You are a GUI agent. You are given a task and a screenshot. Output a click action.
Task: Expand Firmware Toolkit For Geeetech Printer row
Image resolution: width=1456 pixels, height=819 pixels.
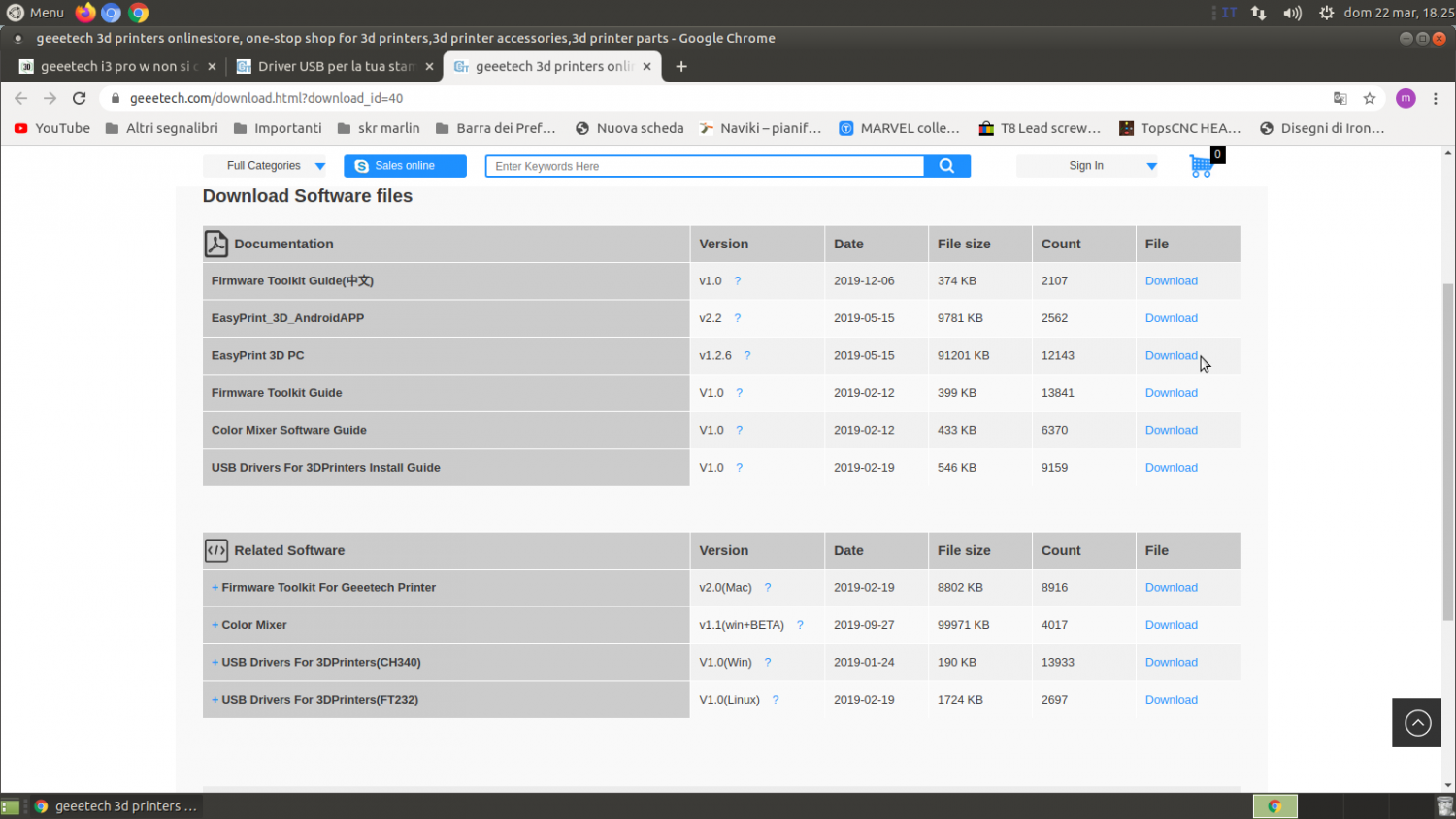(x=215, y=588)
